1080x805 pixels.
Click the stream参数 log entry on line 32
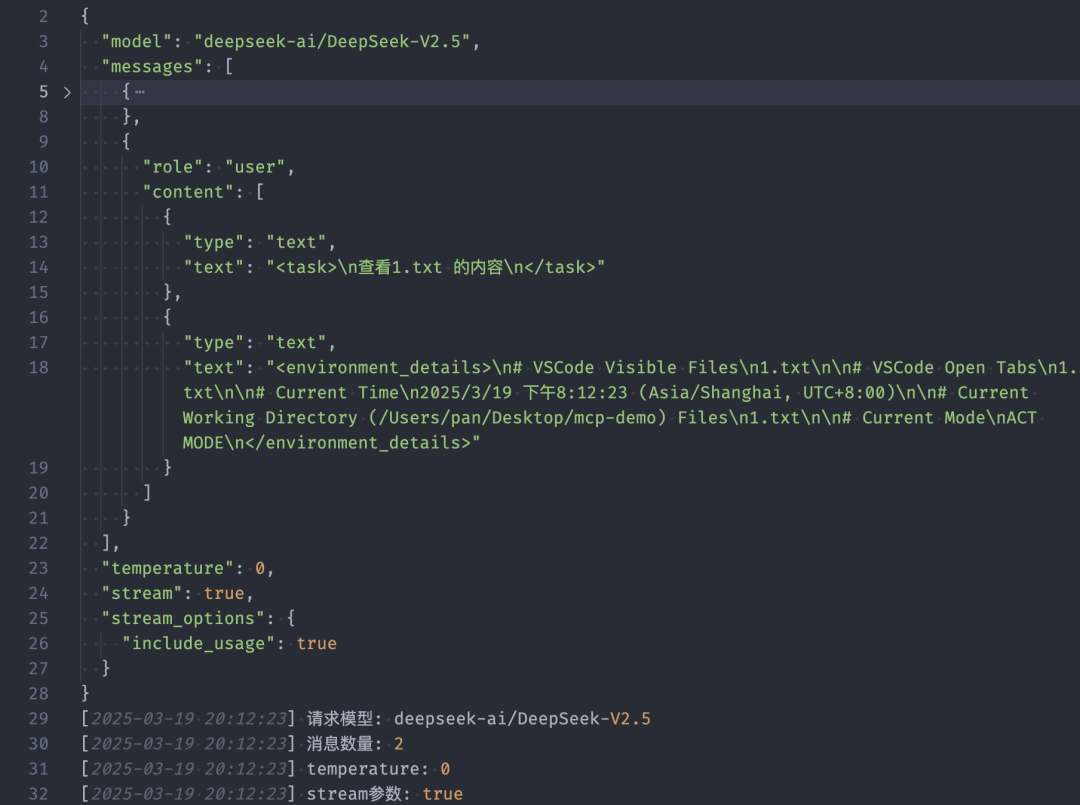pos(384,794)
